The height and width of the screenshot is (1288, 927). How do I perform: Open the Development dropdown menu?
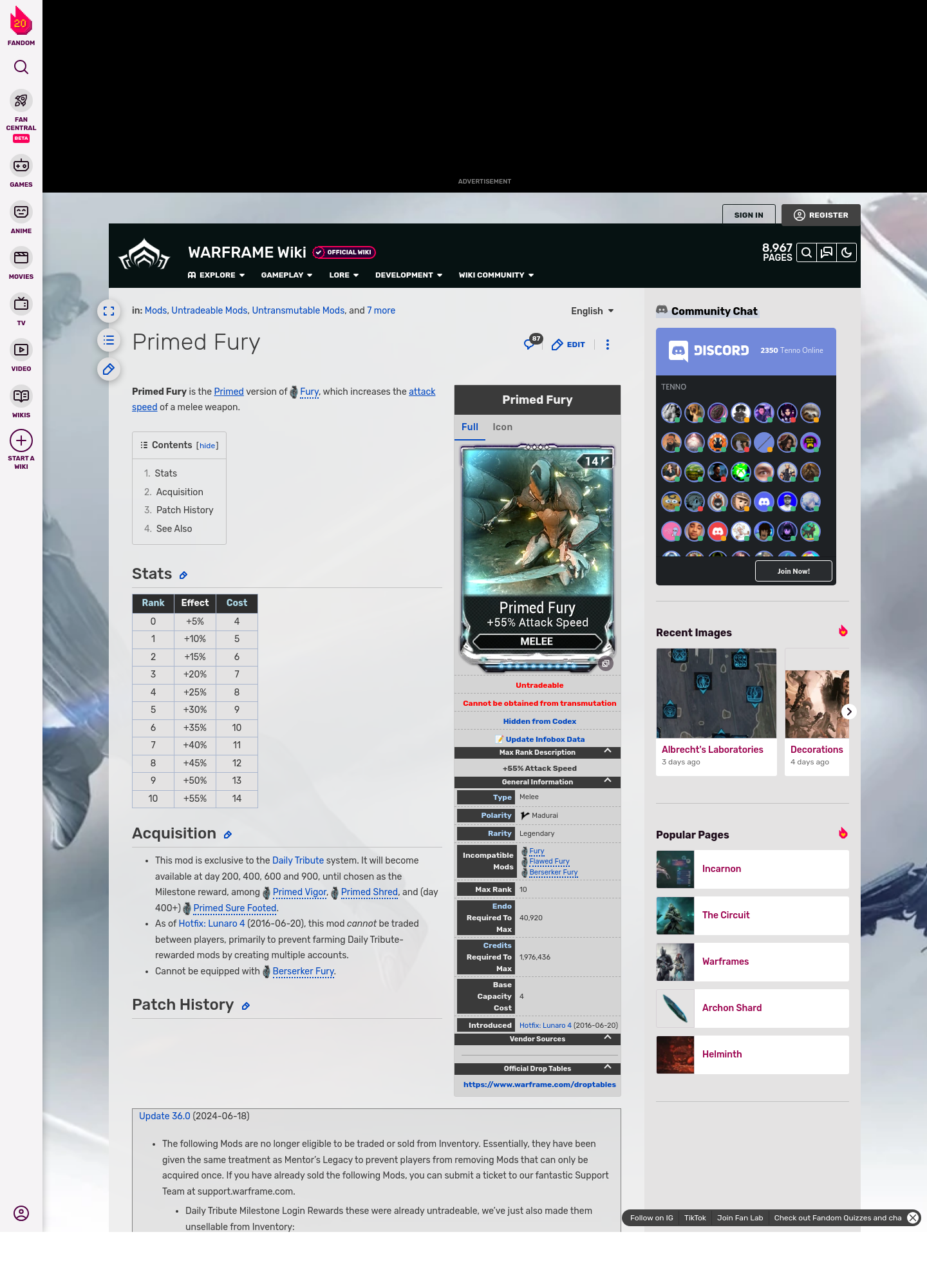409,275
